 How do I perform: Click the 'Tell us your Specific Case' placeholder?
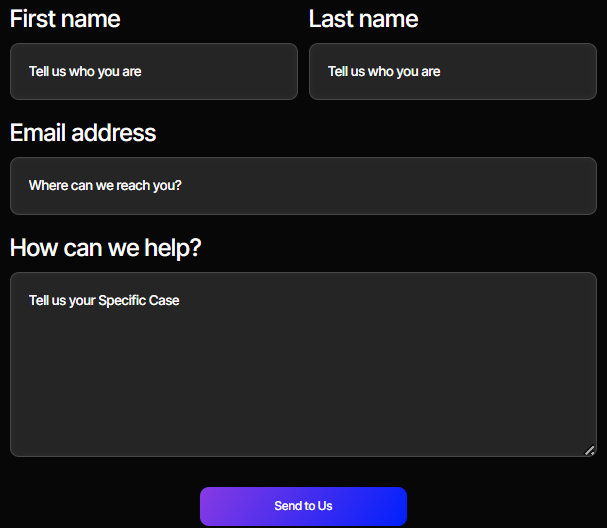[x=104, y=301]
